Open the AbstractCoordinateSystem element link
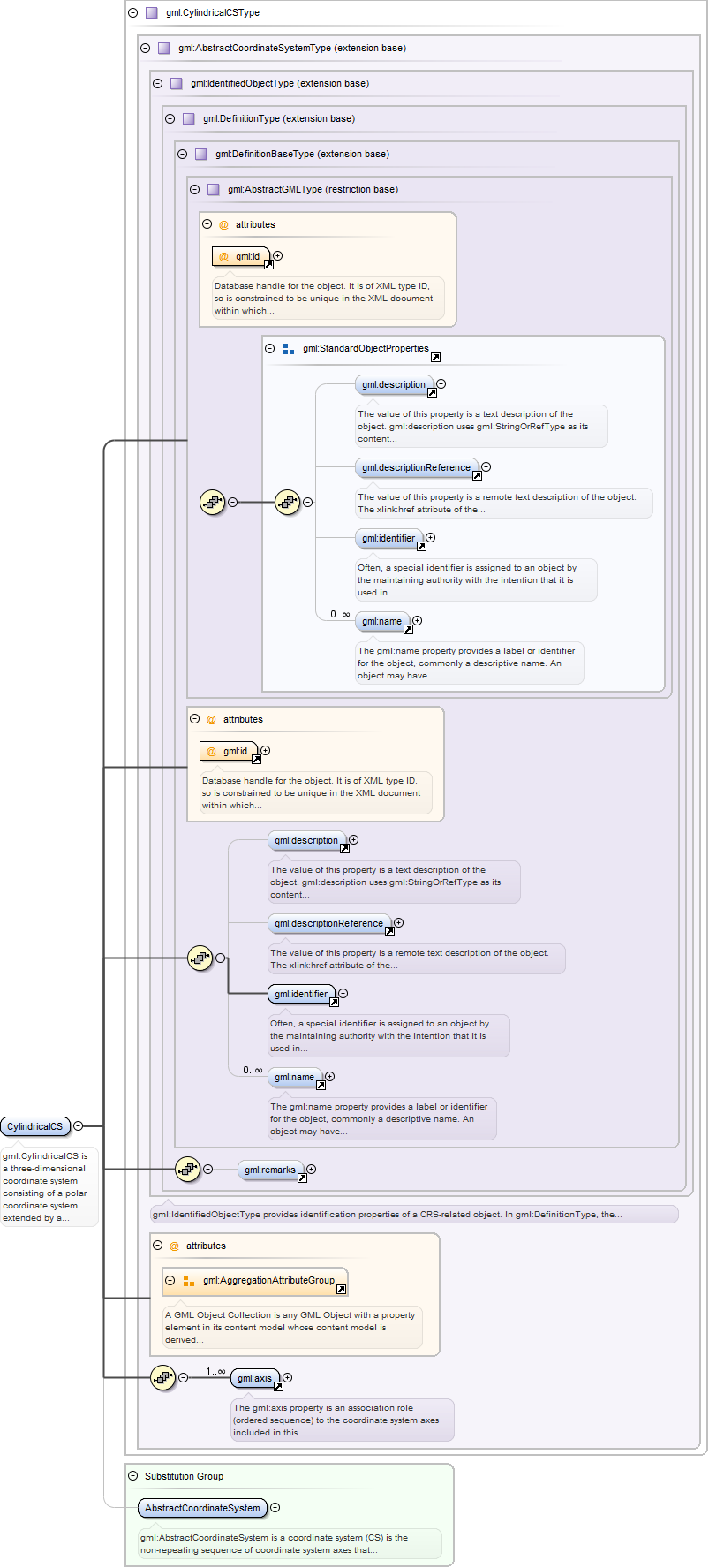709x1568 pixels. tap(202, 1508)
